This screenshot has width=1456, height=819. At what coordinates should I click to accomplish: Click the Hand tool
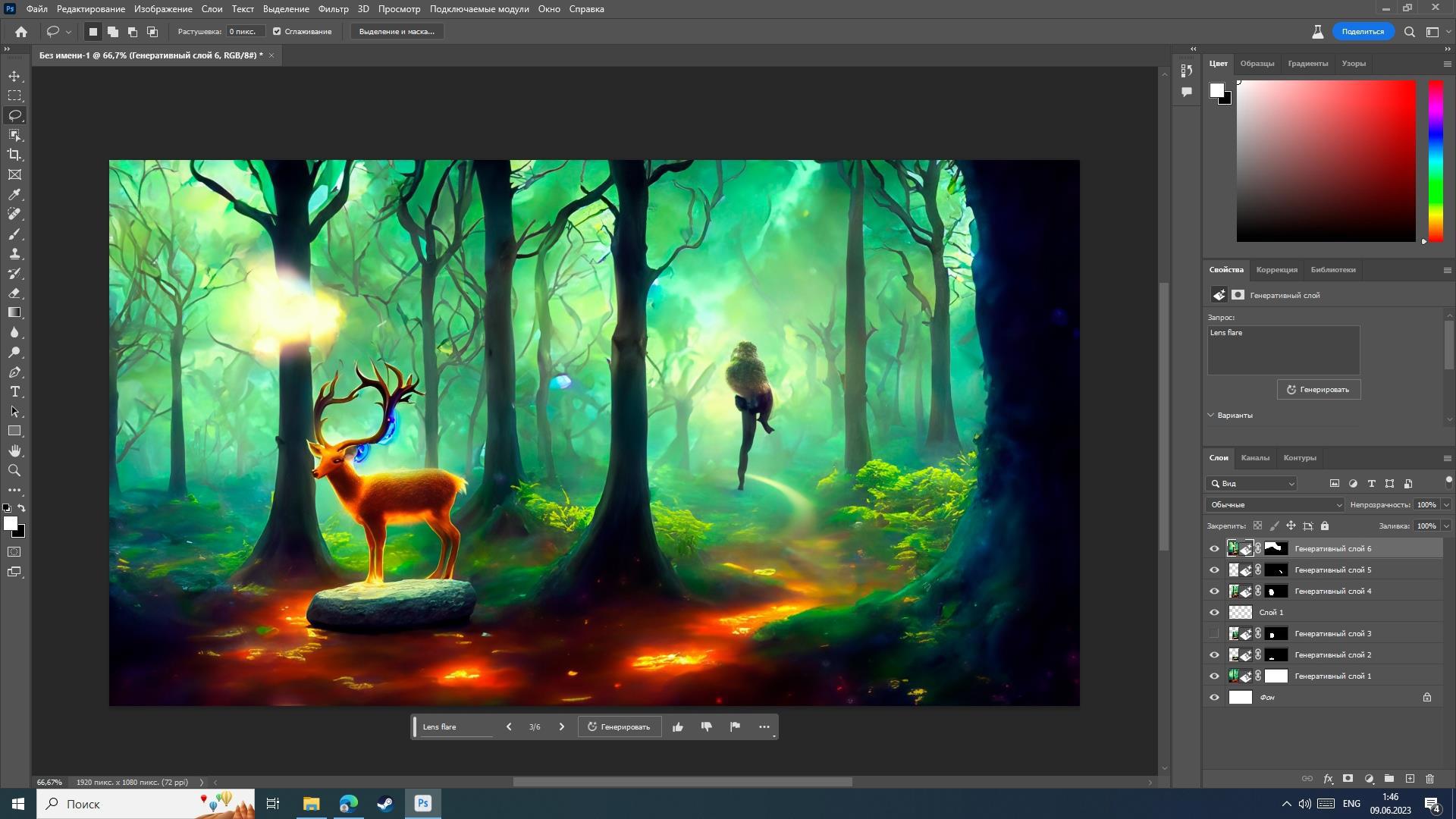[x=14, y=451]
